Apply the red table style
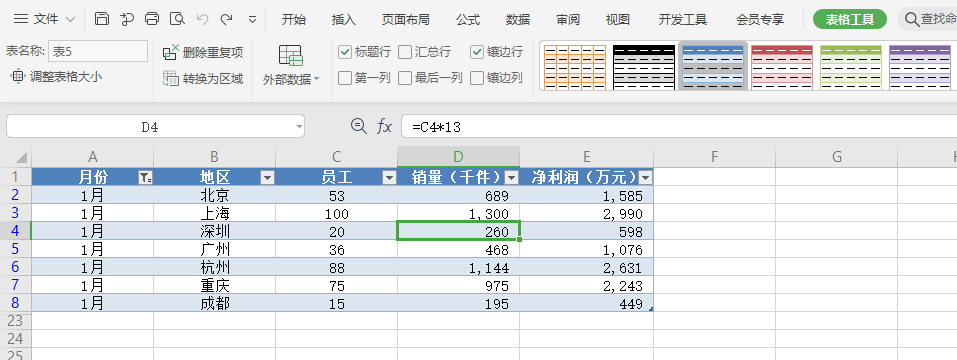The image size is (957, 360). pyautogui.click(x=782, y=67)
